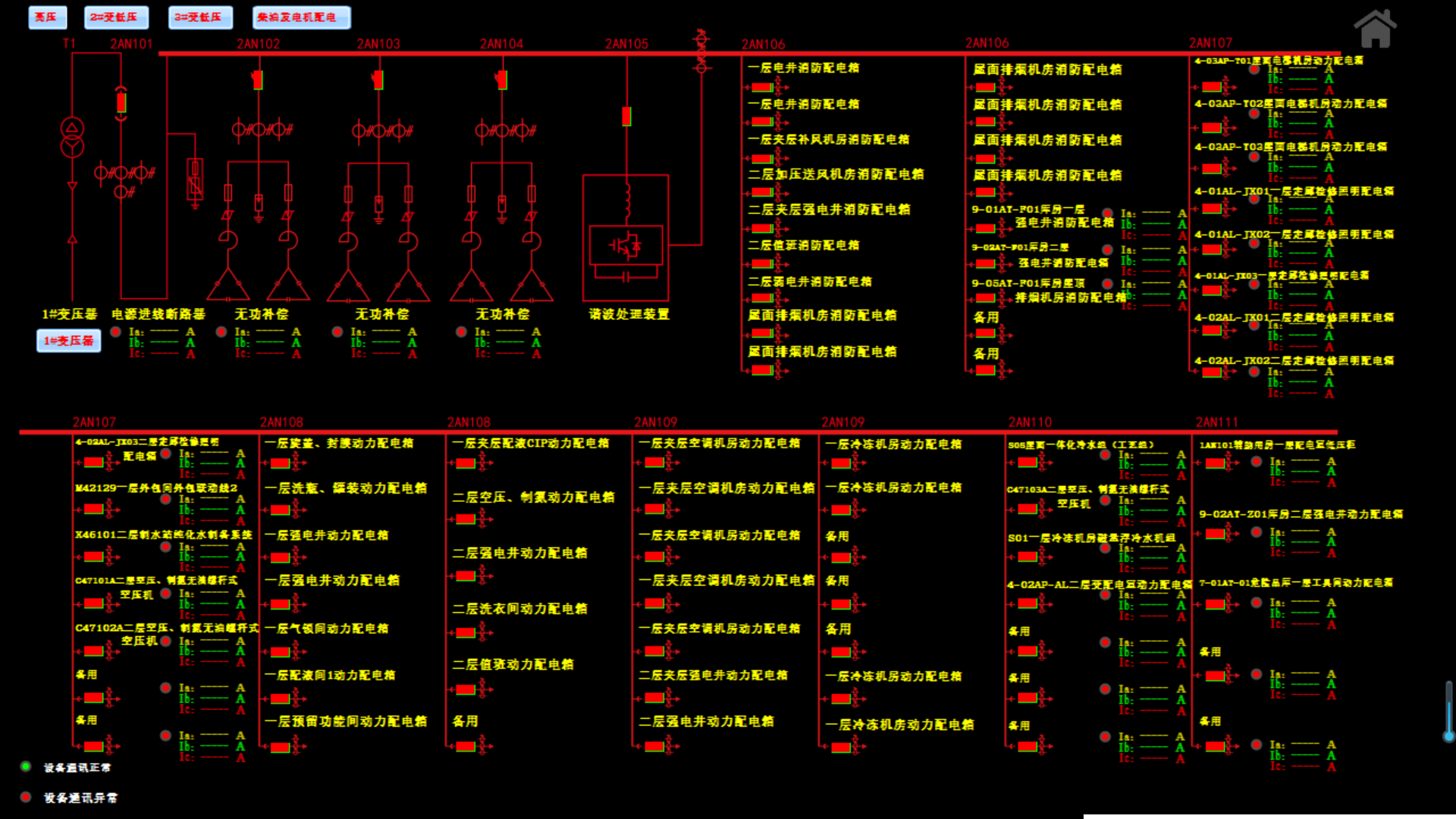Click the 2AN104 circuit breaker symbol
Image resolution: width=1456 pixels, height=819 pixels.
pos(501,80)
